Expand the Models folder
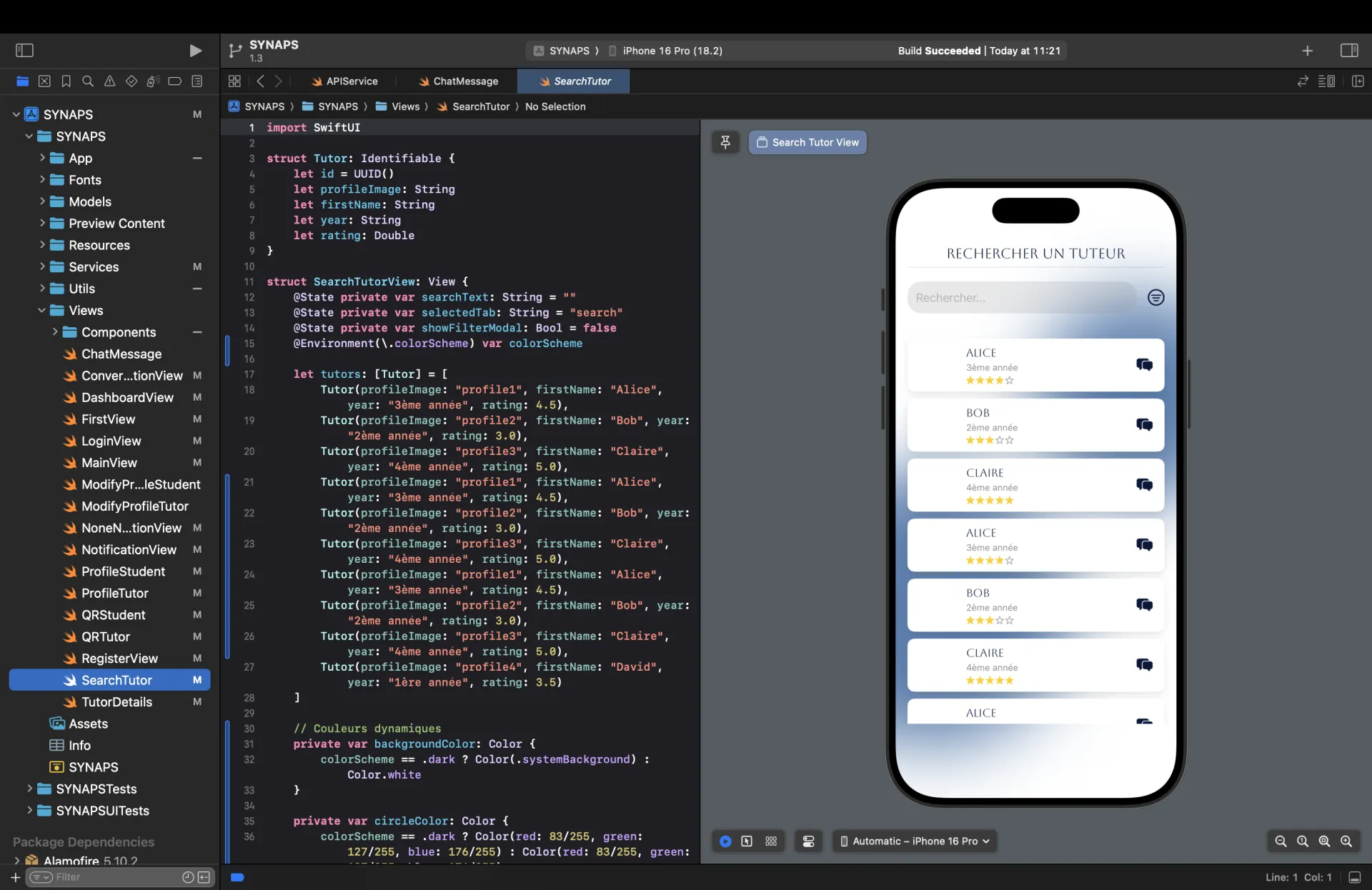 [42, 201]
